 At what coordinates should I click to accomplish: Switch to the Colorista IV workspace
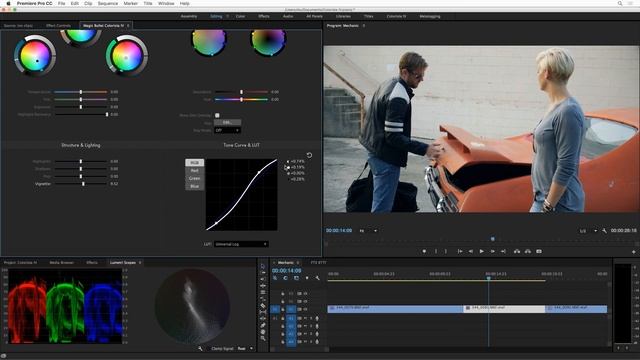pyautogui.click(x=396, y=16)
